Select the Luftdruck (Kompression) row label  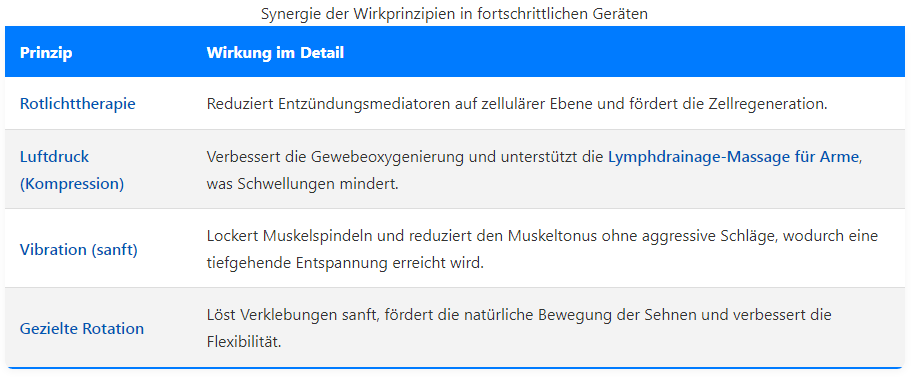pos(72,170)
